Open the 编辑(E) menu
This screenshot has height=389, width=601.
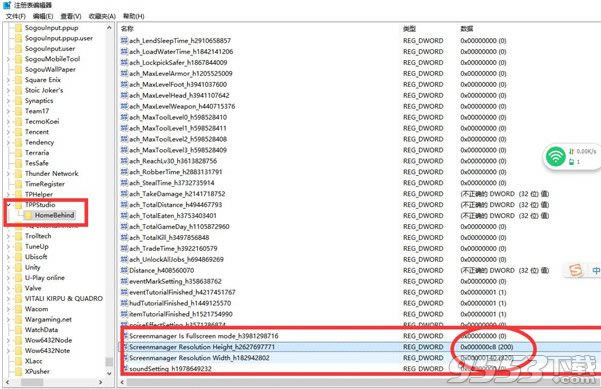point(43,16)
